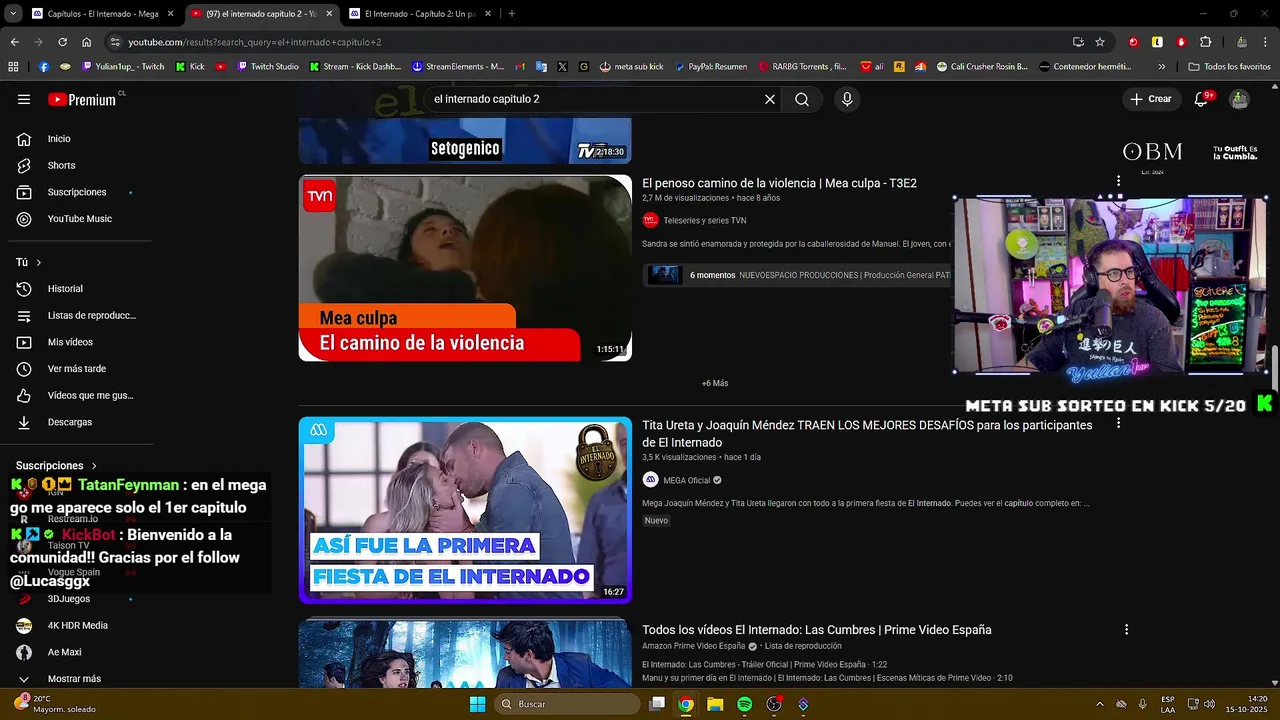
Task: Run search with magnifying glass button
Action: pyautogui.click(x=802, y=99)
